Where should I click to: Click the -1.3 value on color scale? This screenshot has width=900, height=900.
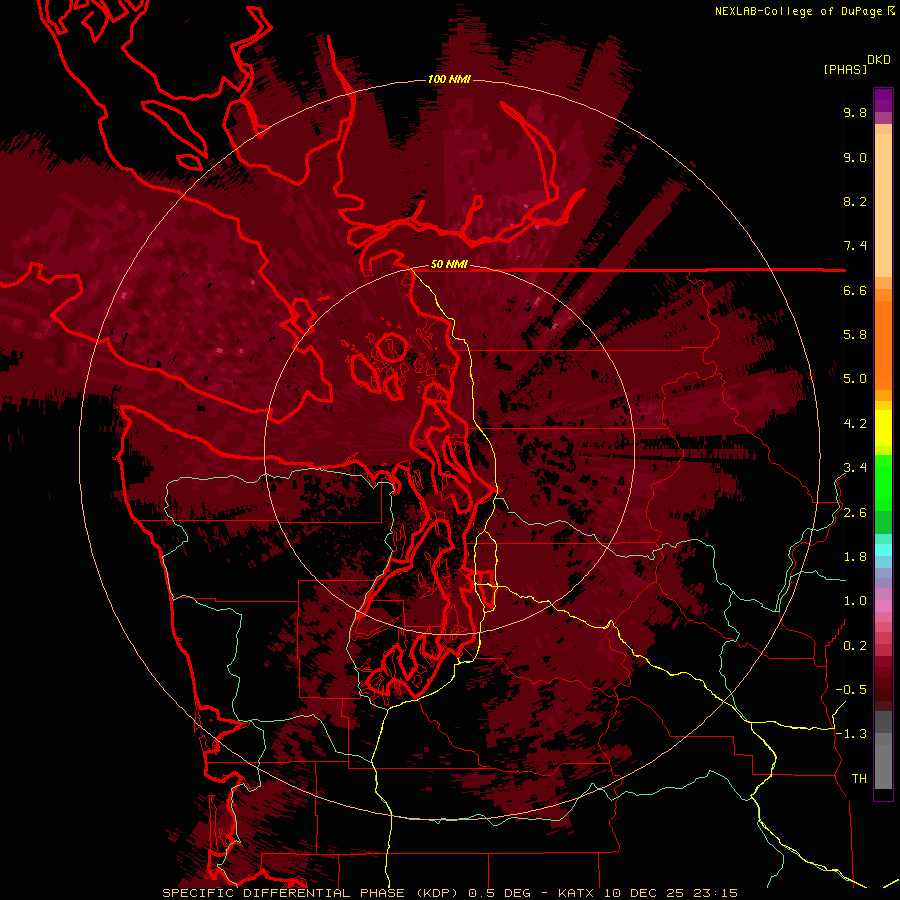pyautogui.click(x=851, y=734)
